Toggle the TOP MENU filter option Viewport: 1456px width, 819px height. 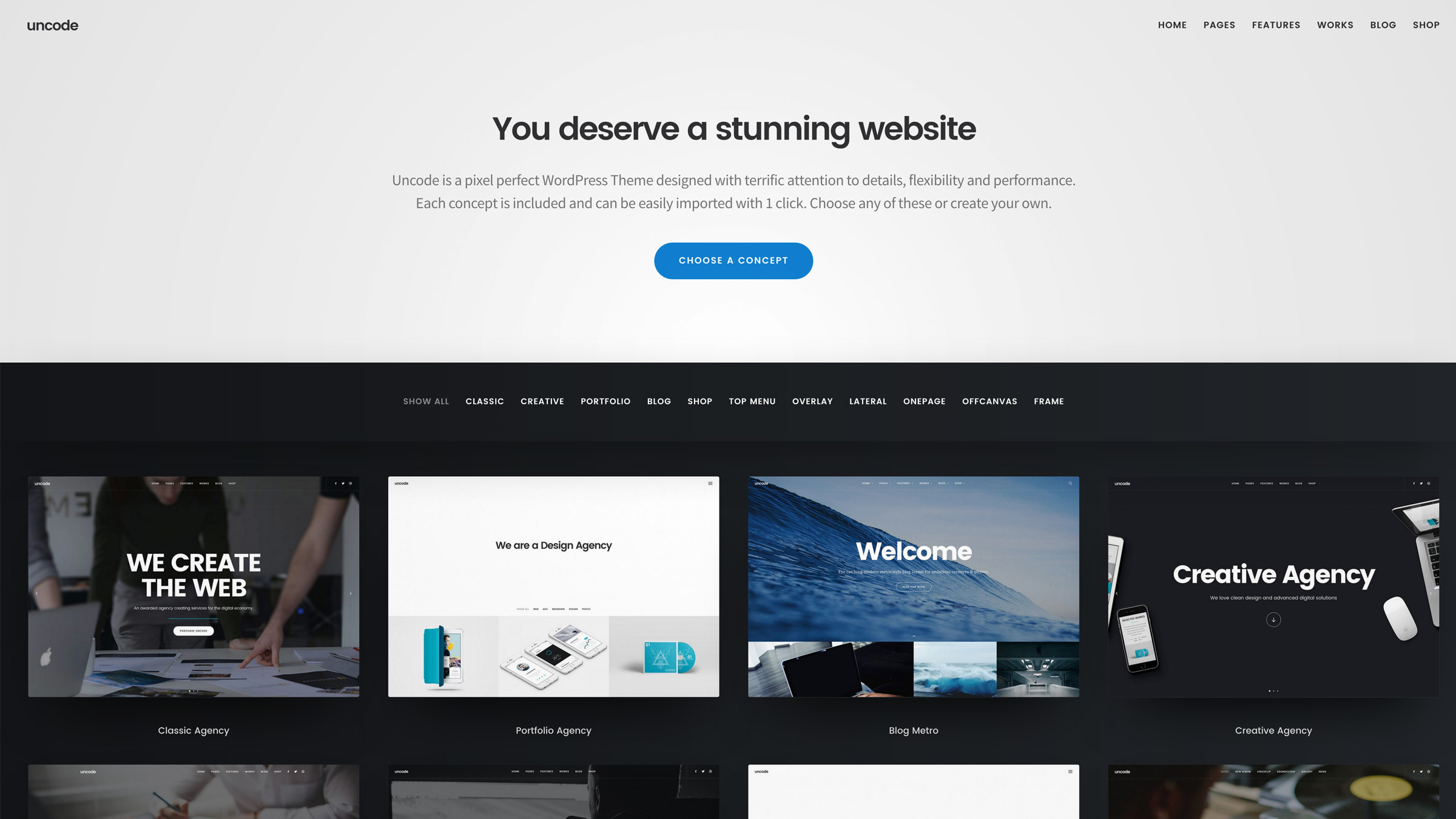coord(751,401)
